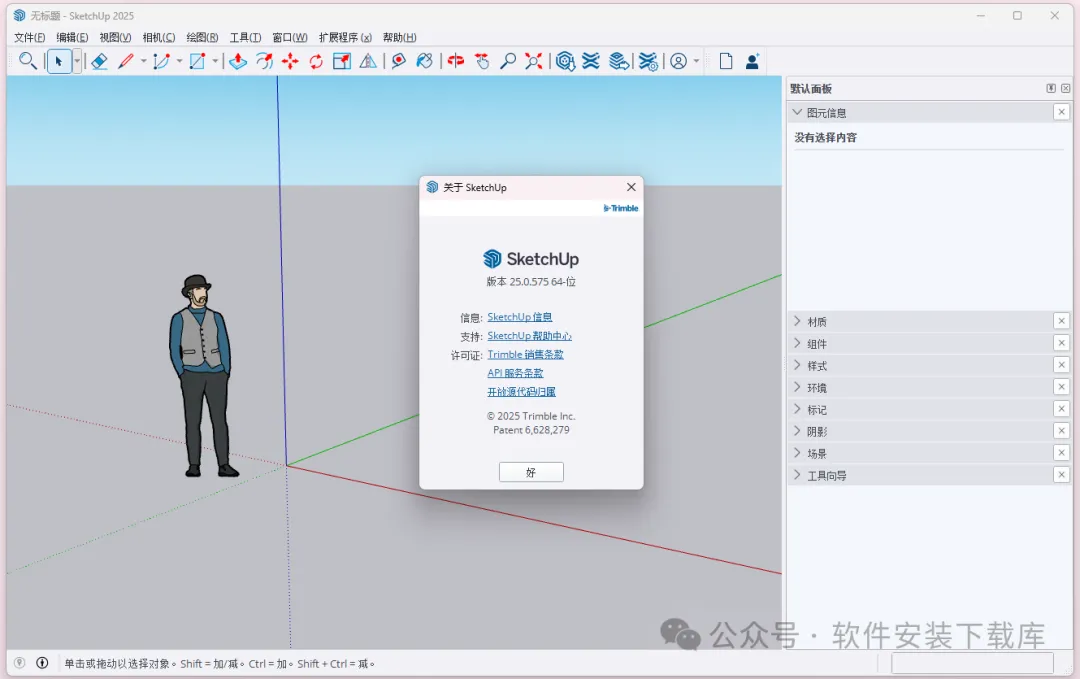Open the 编辑(E) menu
The width and height of the screenshot is (1080, 679).
click(x=72, y=37)
